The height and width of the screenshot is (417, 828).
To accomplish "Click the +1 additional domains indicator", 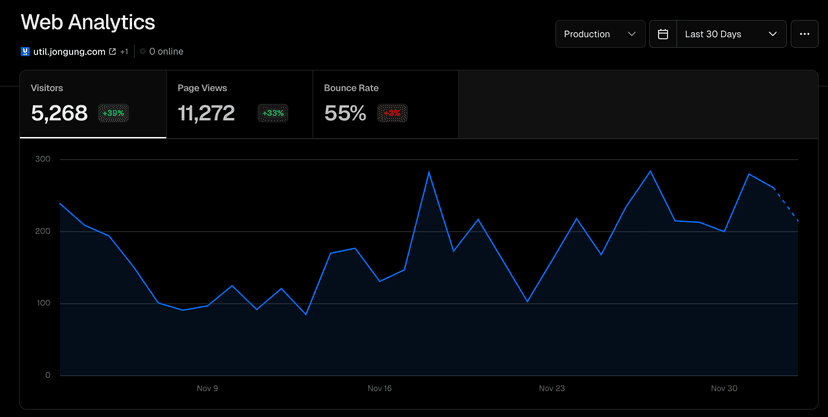I will 124,51.
